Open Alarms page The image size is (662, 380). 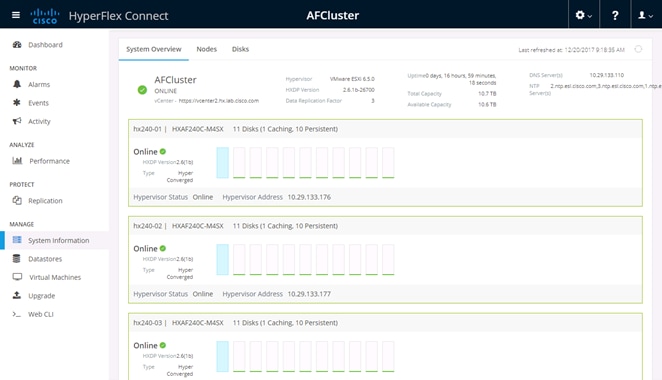point(39,84)
